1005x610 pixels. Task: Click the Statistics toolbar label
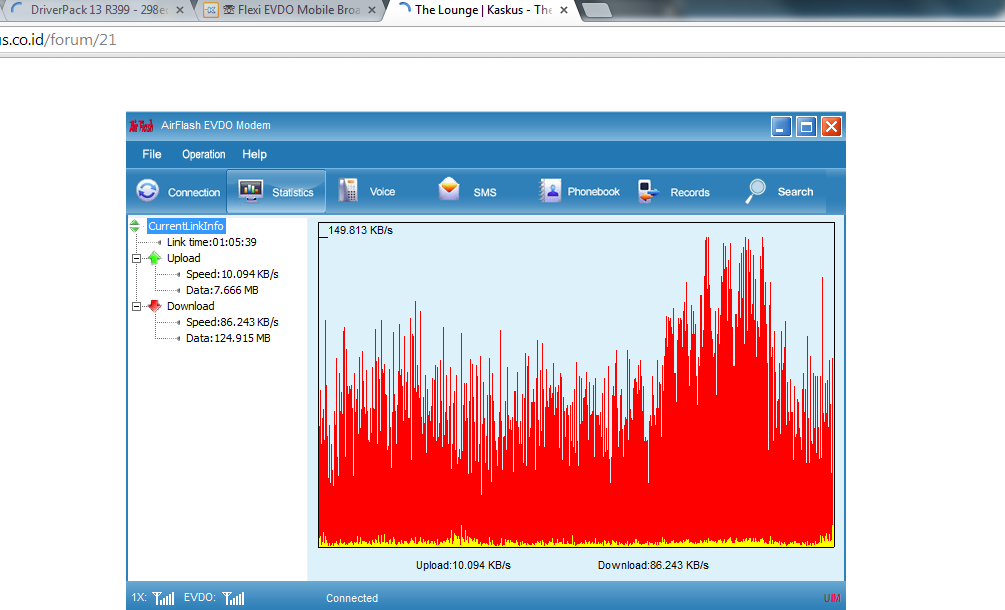(293, 192)
